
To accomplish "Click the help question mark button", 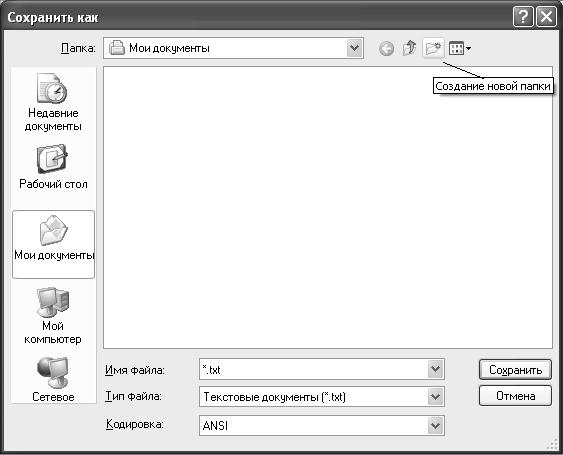I will pyautogui.click(x=523, y=17).
